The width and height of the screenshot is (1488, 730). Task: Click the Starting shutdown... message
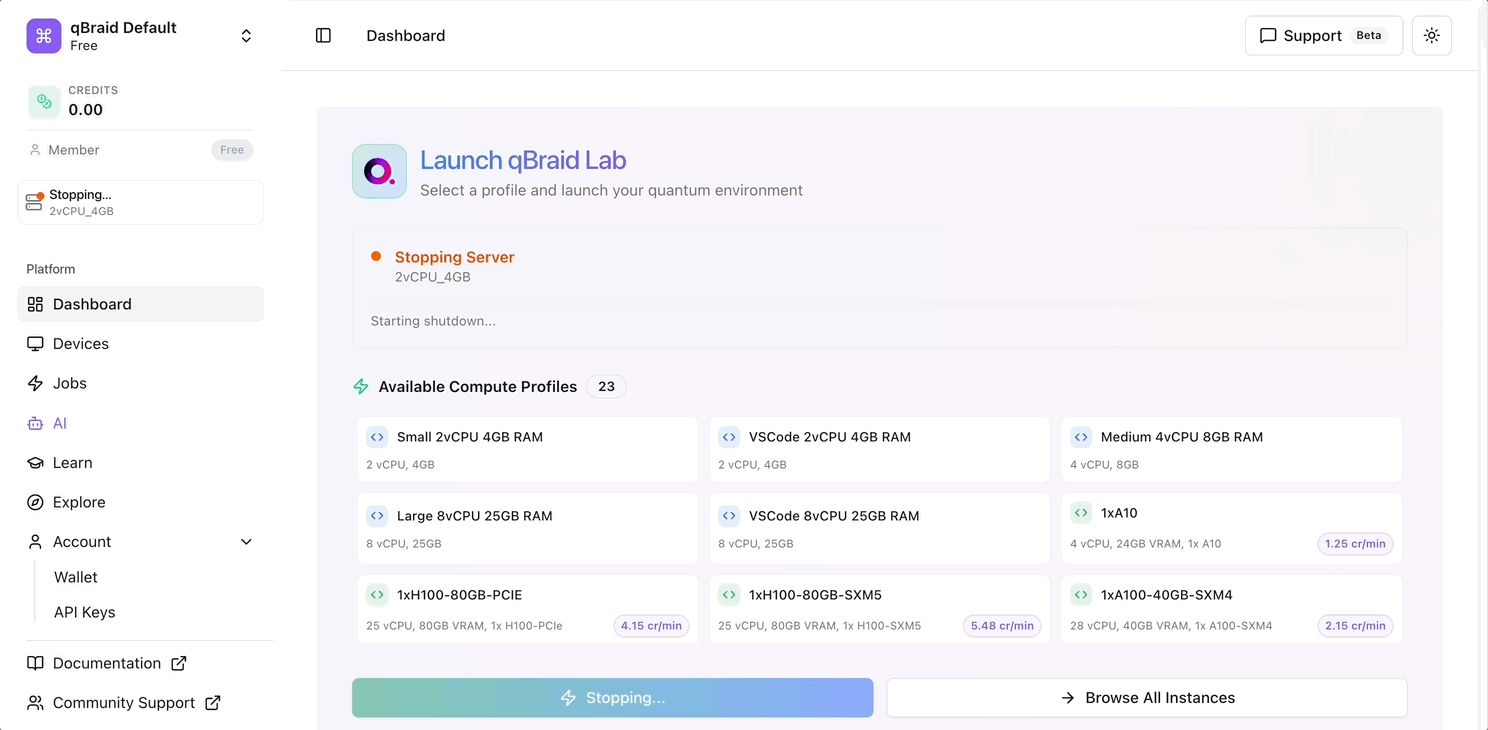point(433,321)
